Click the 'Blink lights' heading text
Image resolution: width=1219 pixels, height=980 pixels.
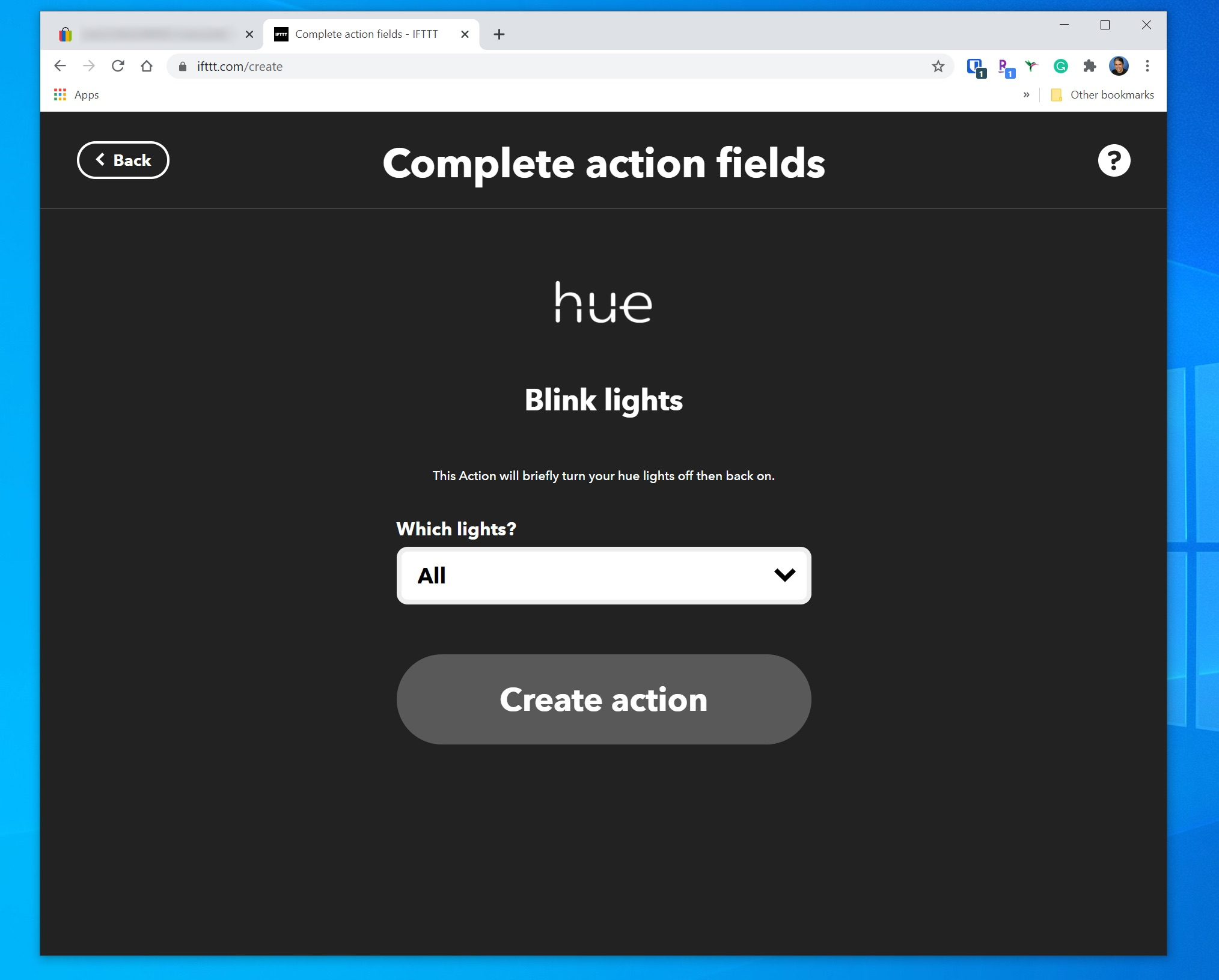coord(603,400)
